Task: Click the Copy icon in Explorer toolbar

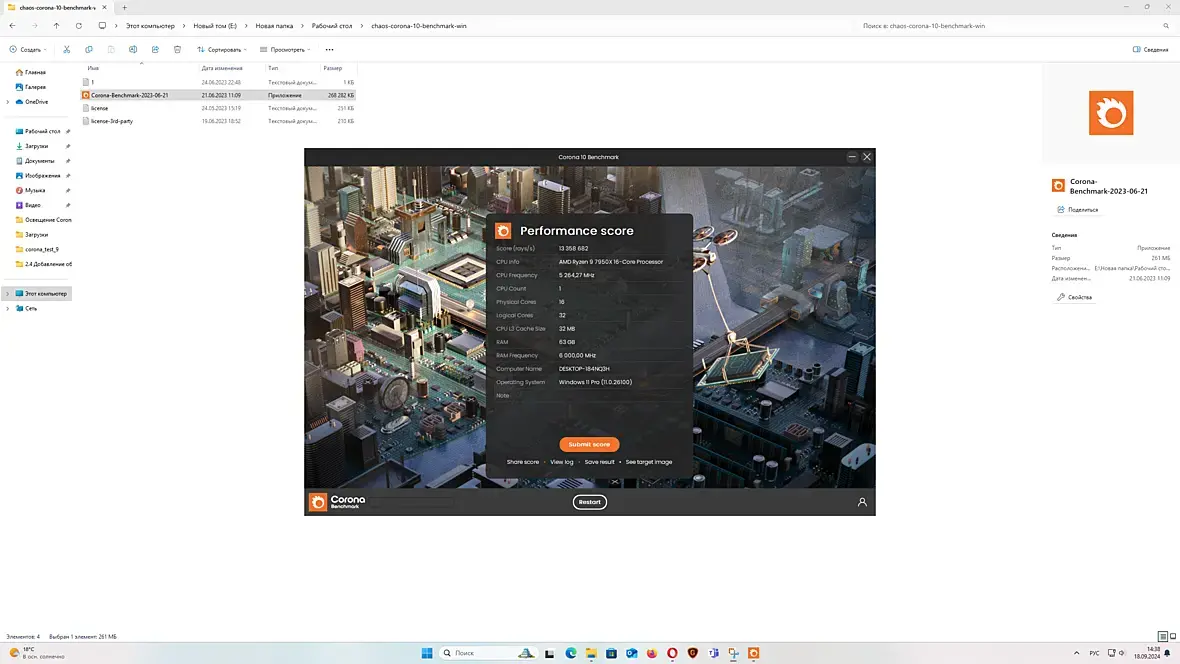Action: pyautogui.click(x=89, y=50)
